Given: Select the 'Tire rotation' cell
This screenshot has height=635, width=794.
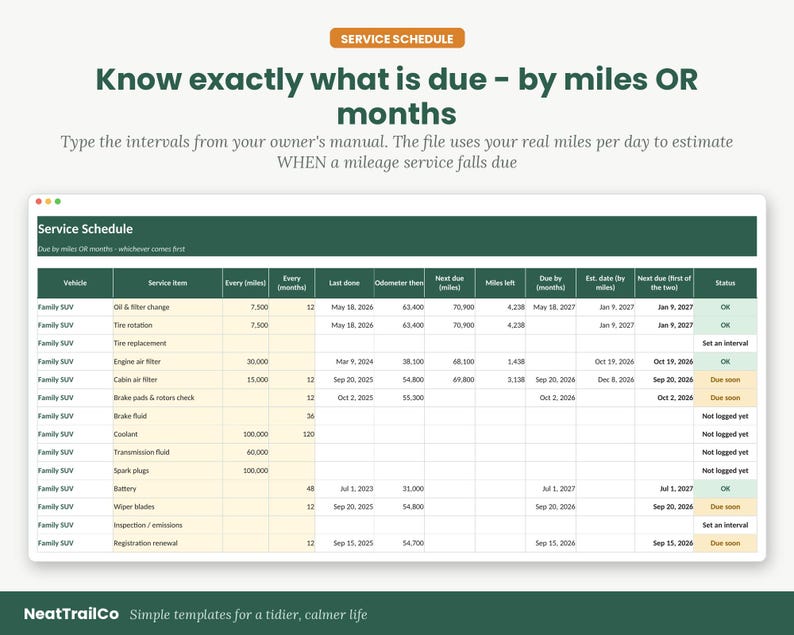Looking at the screenshot, I should [168, 325].
